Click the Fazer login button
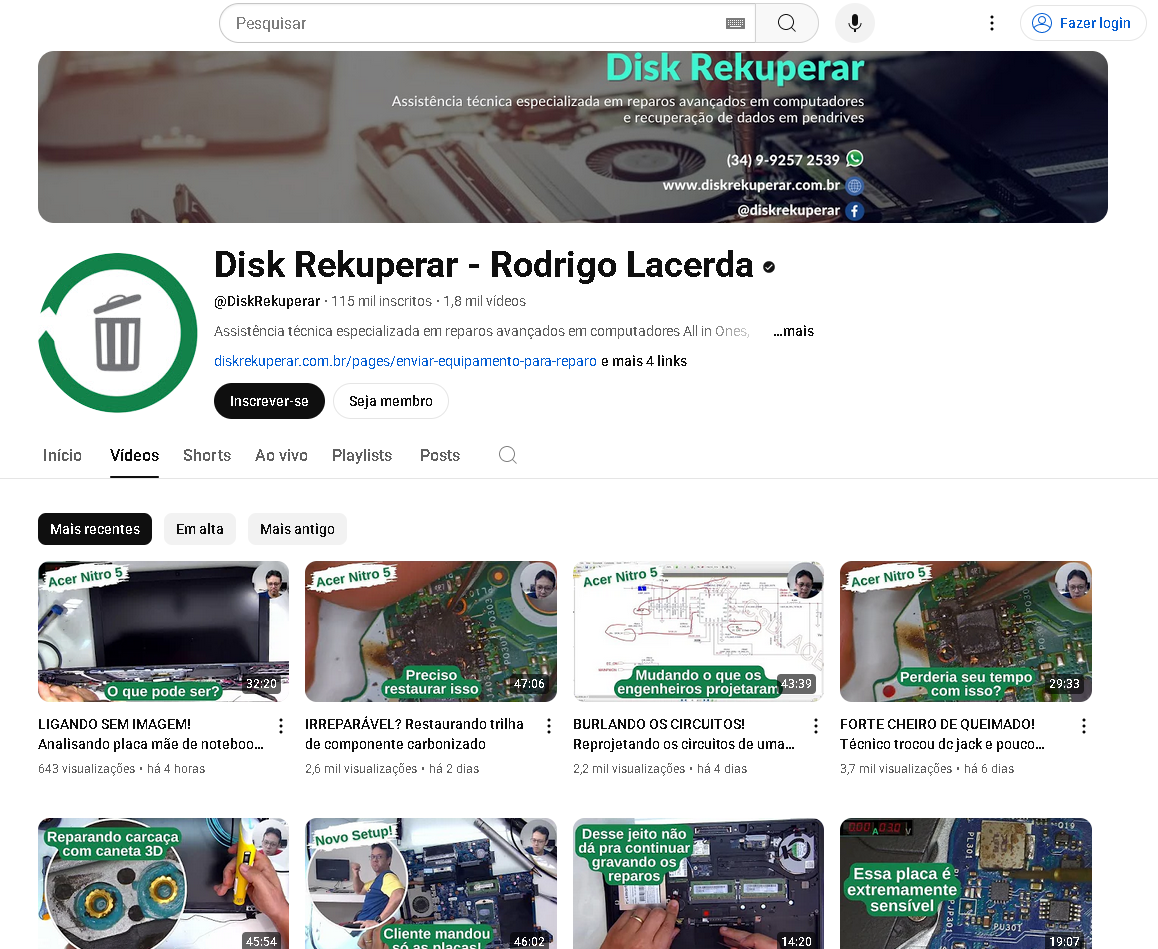 (x=1083, y=24)
